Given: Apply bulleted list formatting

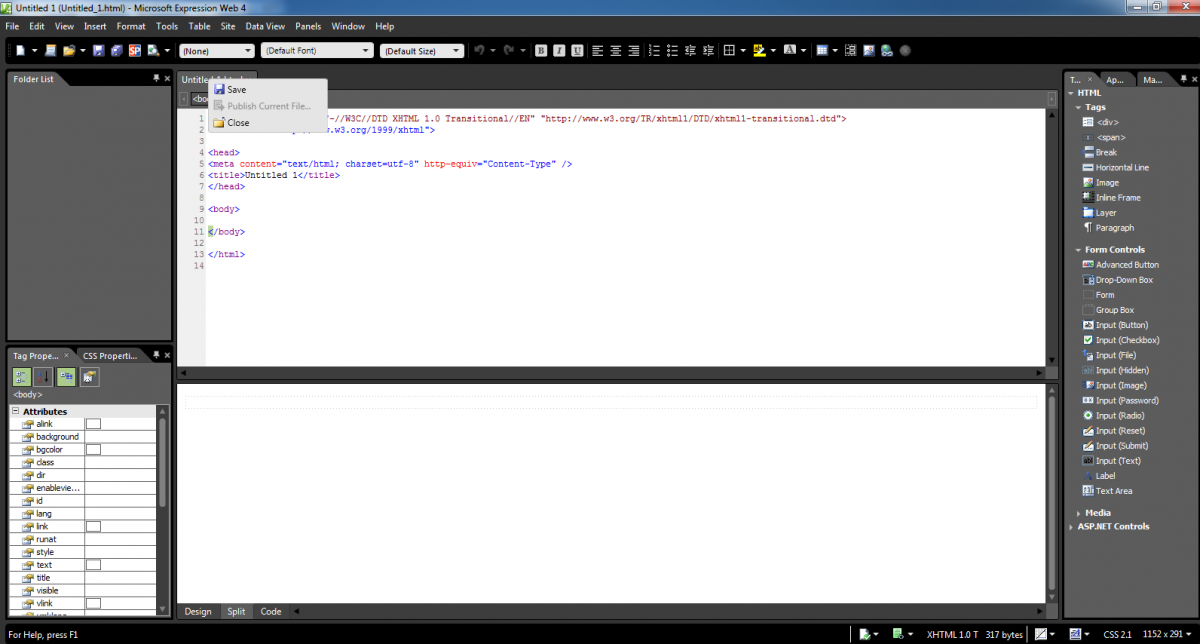Looking at the screenshot, I should tap(673, 50).
